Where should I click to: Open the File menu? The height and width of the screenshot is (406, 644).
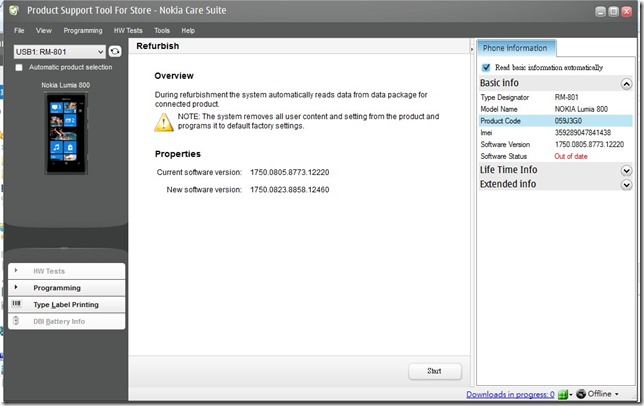click(19, 30)
